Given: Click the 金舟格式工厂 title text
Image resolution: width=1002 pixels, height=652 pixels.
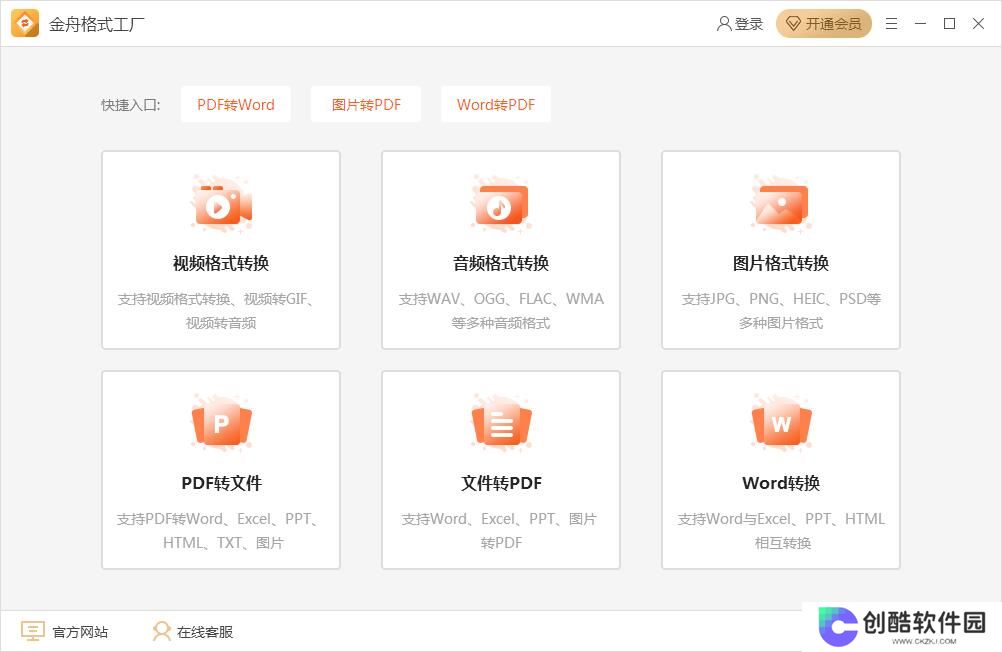Looking at the screenshot, I should [96, 24].
